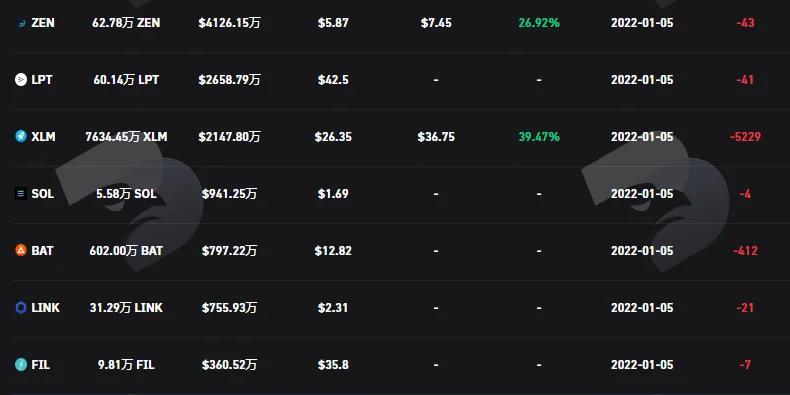The height and width of the screenshot is (395, 790).
Task: Click the 39.47% XLM gain percentage
Action: coord(539,137)
